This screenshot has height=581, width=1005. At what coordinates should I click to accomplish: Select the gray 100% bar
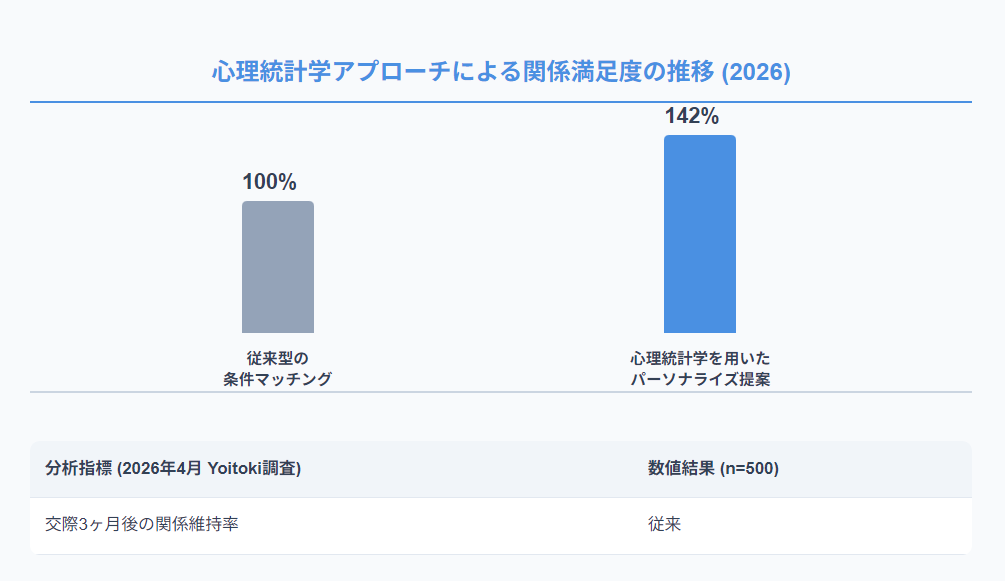277,267
